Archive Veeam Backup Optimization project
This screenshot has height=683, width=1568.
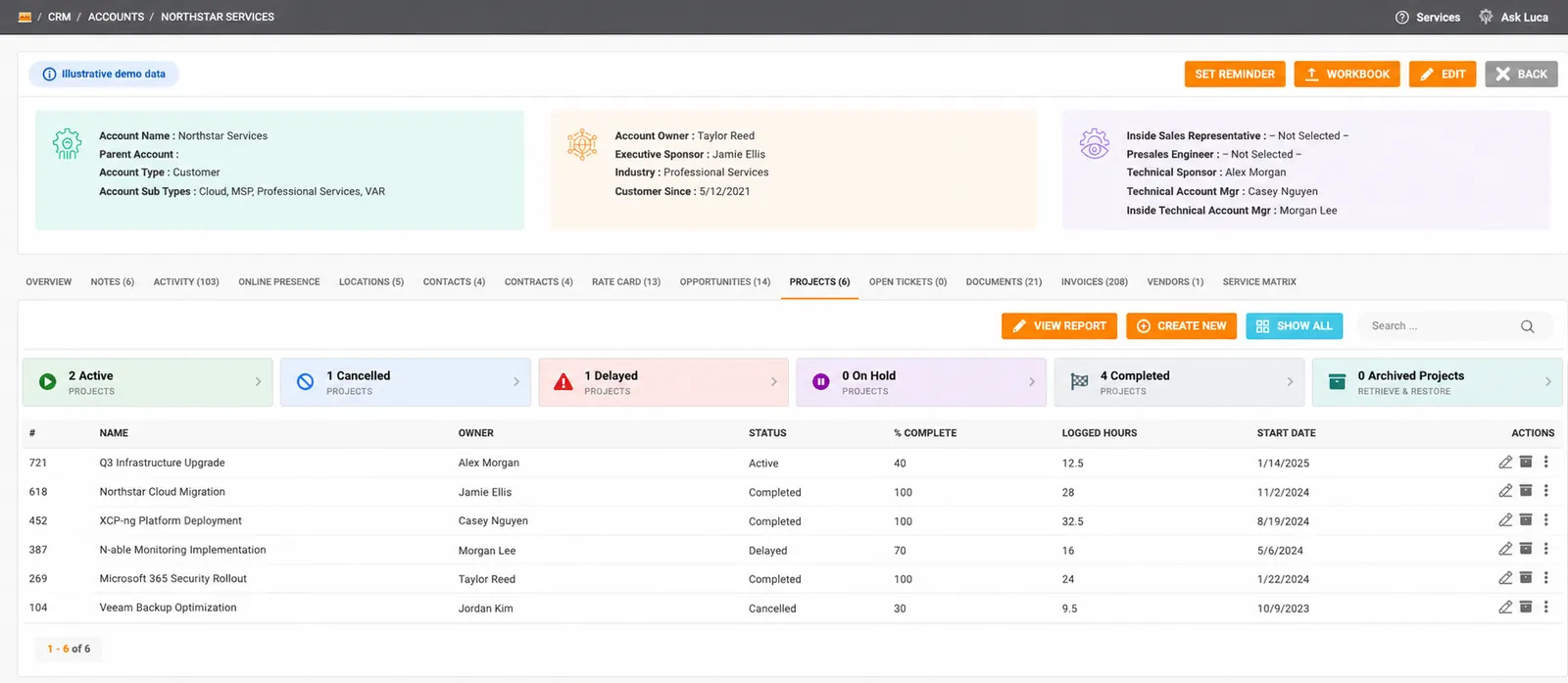point(1526,608)
